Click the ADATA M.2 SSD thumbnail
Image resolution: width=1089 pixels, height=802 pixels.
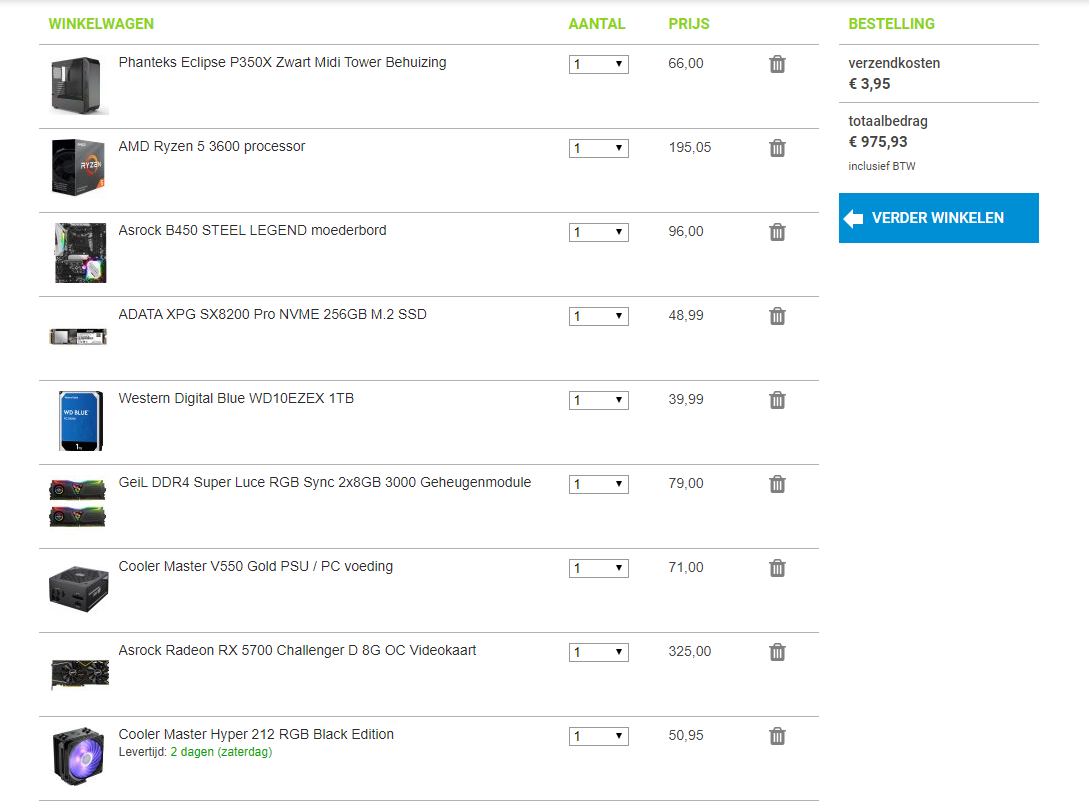coord(78,337)
